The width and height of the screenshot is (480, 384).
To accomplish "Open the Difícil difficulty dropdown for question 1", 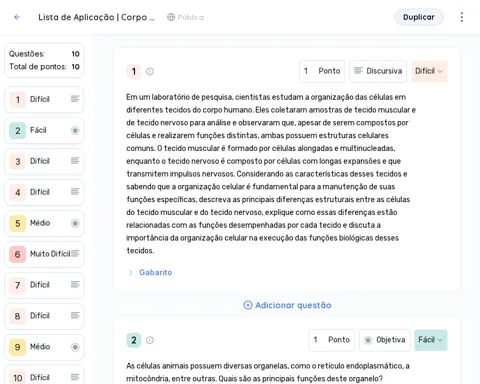I will [x=429, y=71].
